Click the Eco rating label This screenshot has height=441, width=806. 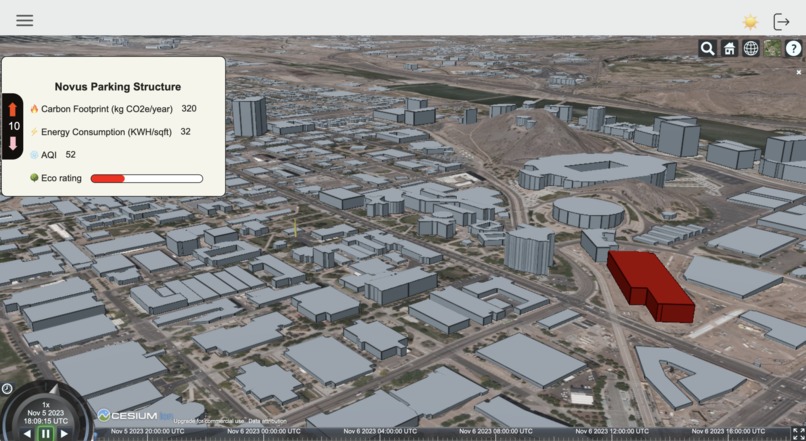[x=61, y=178]
